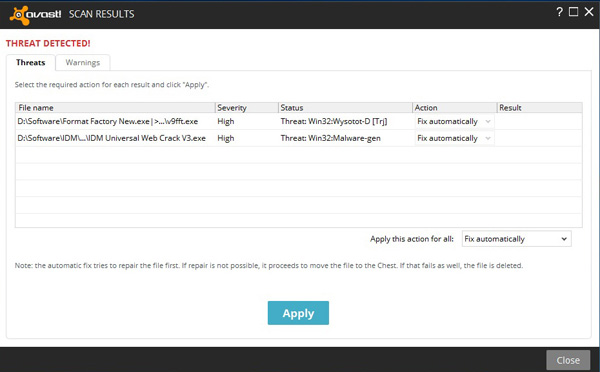Click the Apply button
This screenshot has width=600, height=372.
click(298, 313)
